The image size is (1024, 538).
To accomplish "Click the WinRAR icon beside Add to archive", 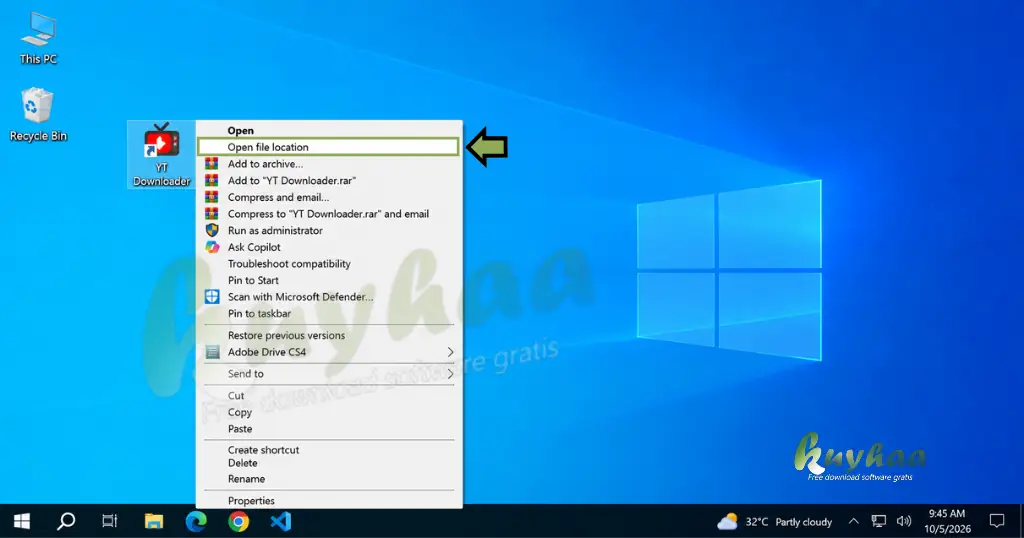I will coord(212,164).
